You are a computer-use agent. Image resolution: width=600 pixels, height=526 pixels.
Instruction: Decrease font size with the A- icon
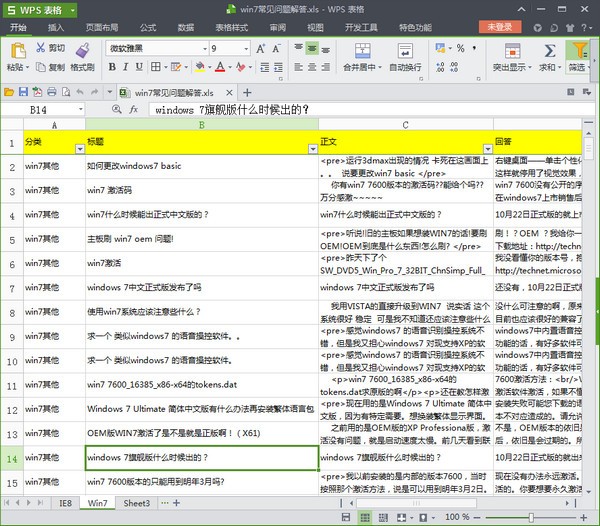pos(276,48)
